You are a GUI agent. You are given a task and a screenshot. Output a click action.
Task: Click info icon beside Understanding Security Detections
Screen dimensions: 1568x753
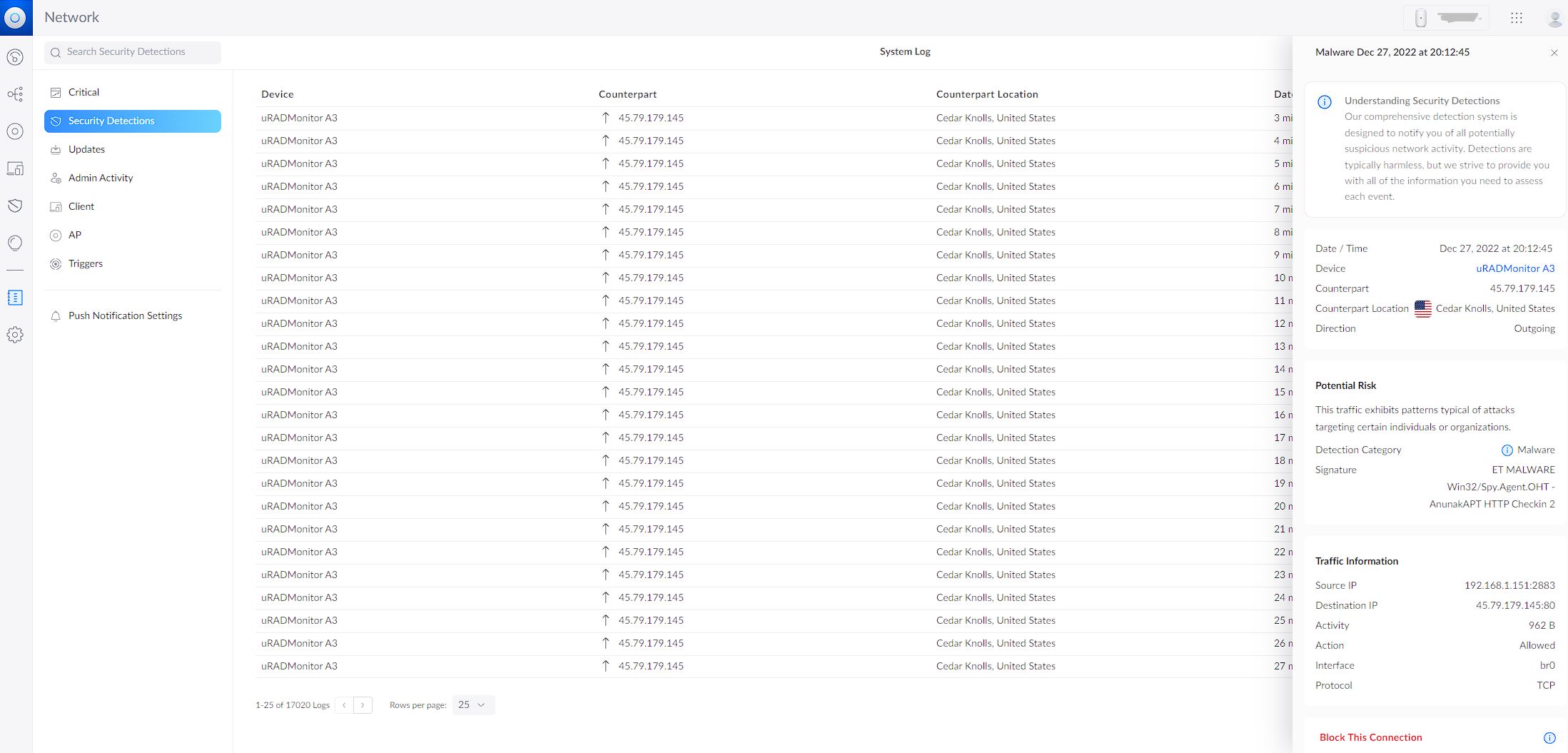point(1325,102)
